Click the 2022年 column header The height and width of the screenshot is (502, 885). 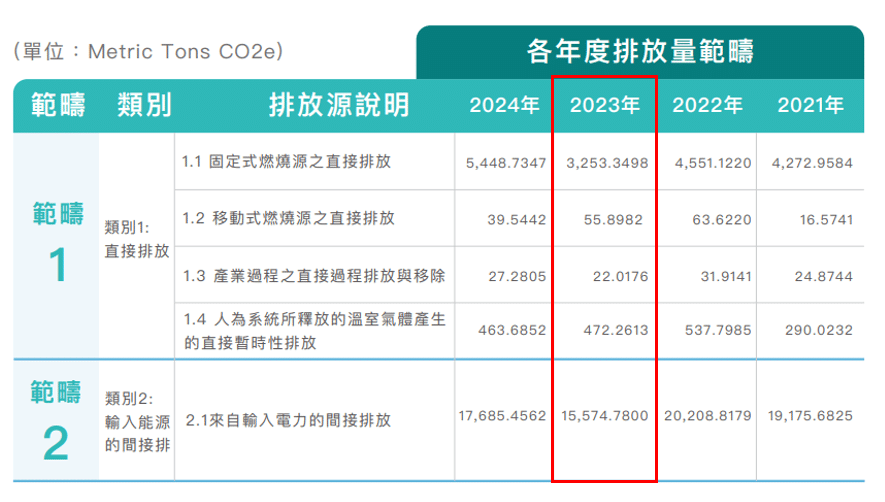pyautogui.click(x=707, y=105)
